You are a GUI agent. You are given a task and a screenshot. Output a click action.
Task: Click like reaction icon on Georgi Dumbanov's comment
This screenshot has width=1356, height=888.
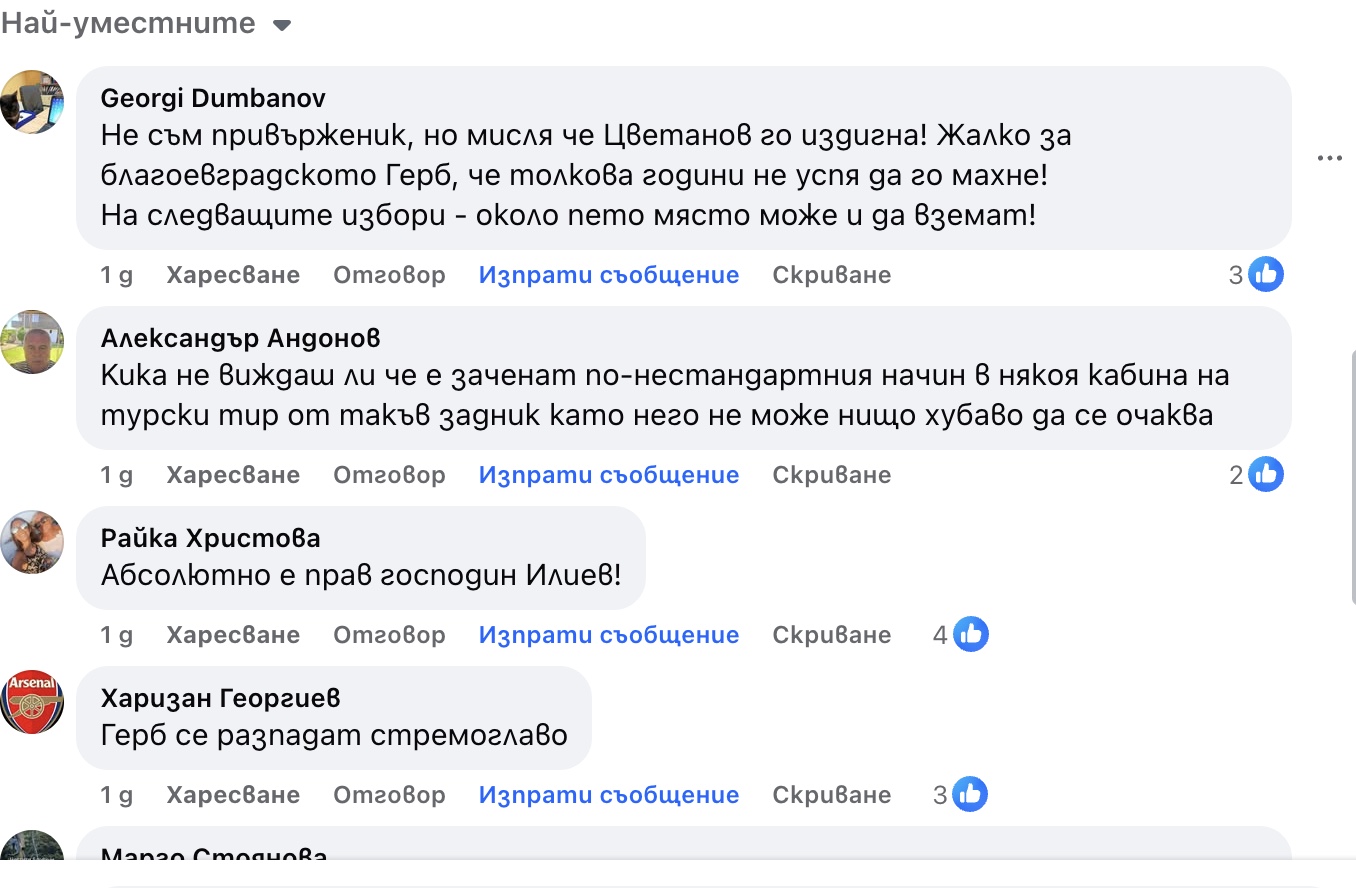(x=1266, y=274)
